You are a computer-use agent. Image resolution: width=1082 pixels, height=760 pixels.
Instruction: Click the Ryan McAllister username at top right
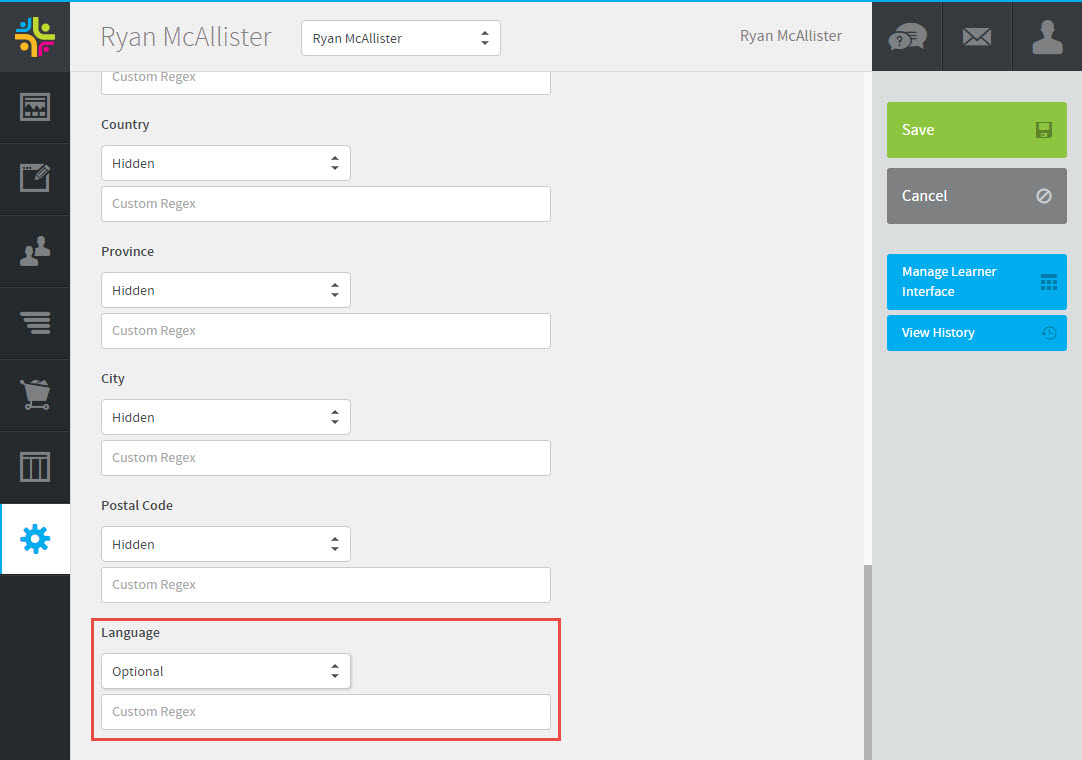(791, 36)
